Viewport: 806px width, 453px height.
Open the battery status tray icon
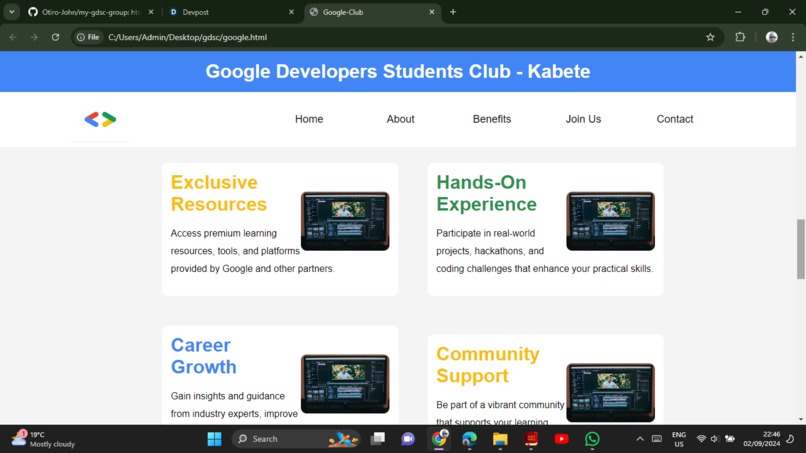[x=729, y=439]
